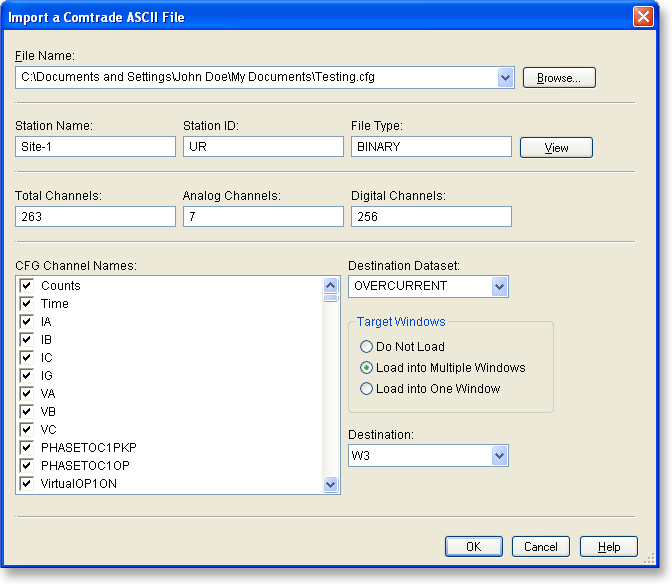
Task: Close the Import a Comtrade ASCII File dialog
Action: tap(643, 17)
